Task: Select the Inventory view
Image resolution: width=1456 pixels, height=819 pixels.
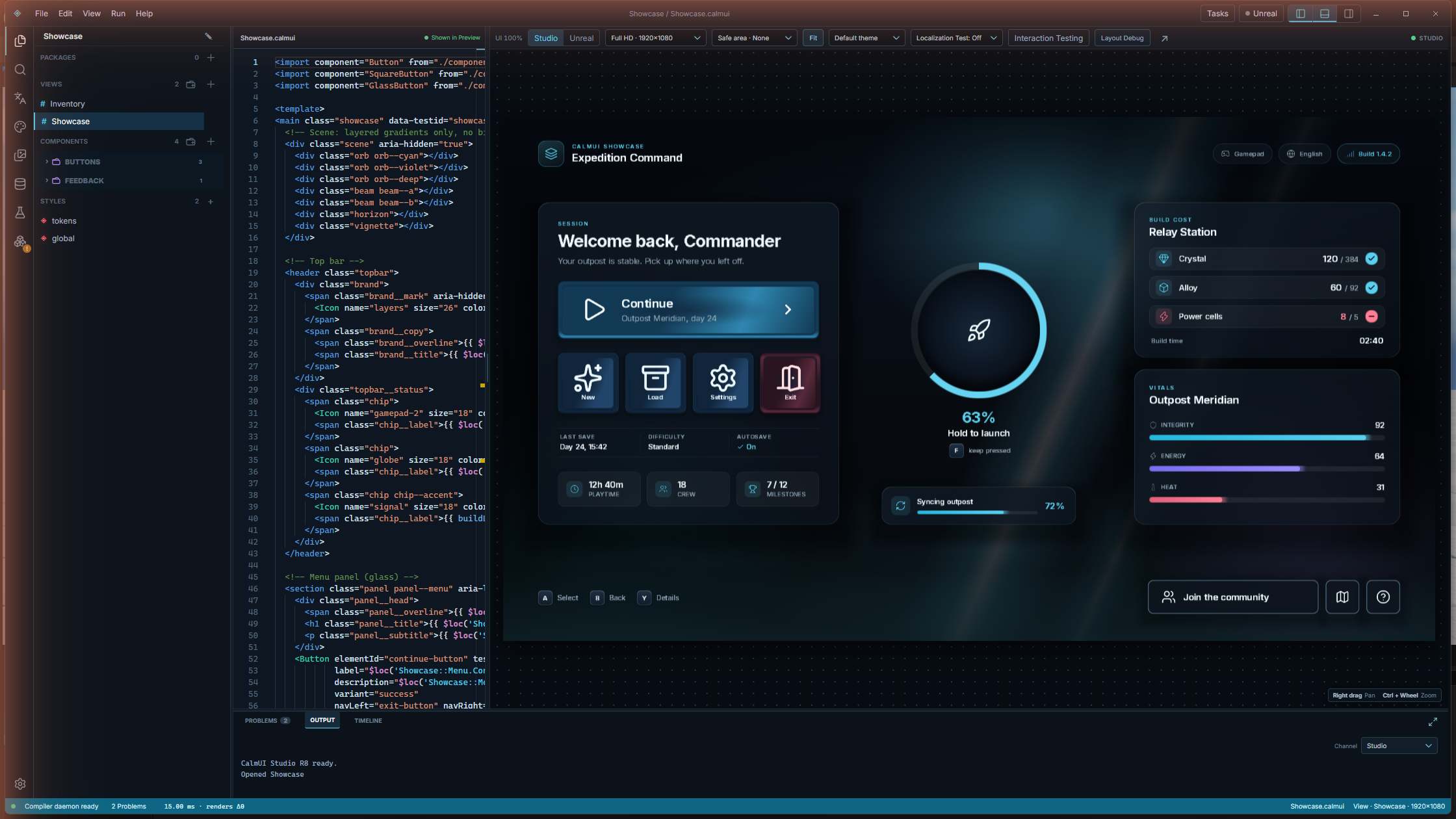Action: point(119,104)
